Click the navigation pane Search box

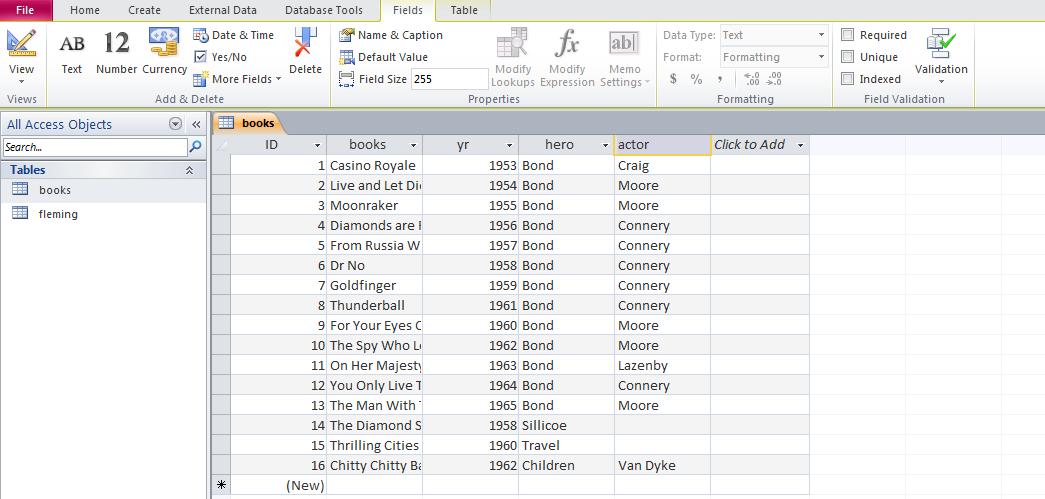click(95, 147)
